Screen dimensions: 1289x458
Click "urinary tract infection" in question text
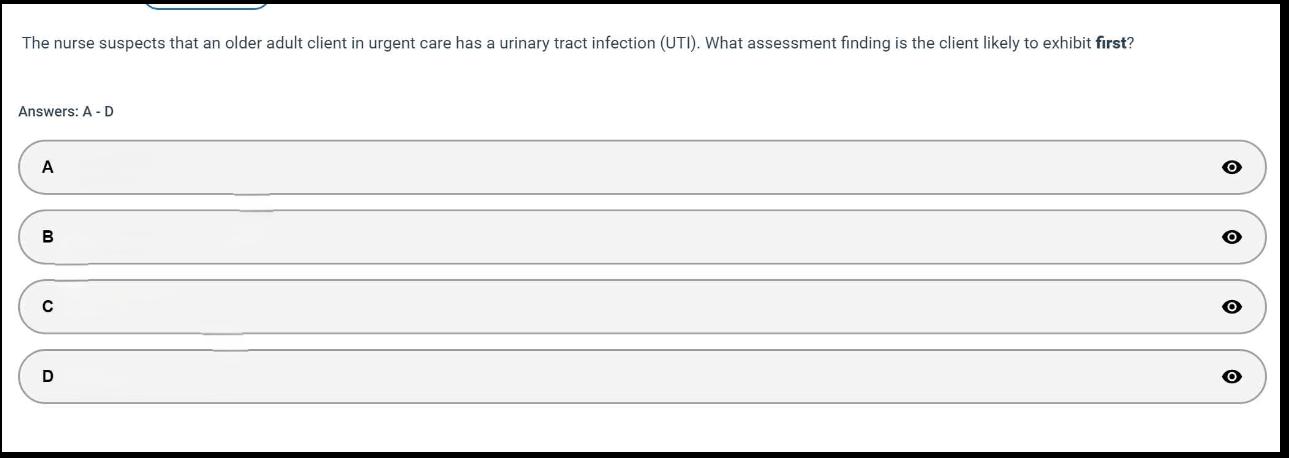[578, 44]
